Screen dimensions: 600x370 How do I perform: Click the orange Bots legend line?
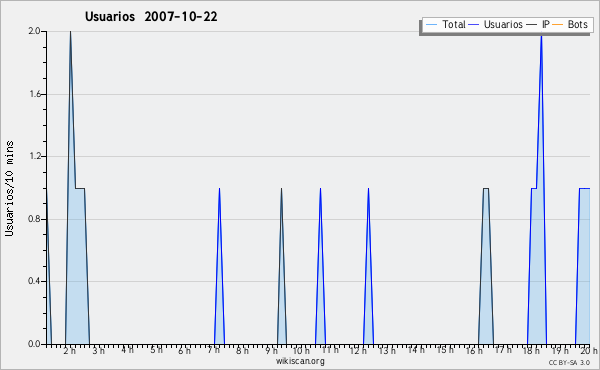point(558,25)
